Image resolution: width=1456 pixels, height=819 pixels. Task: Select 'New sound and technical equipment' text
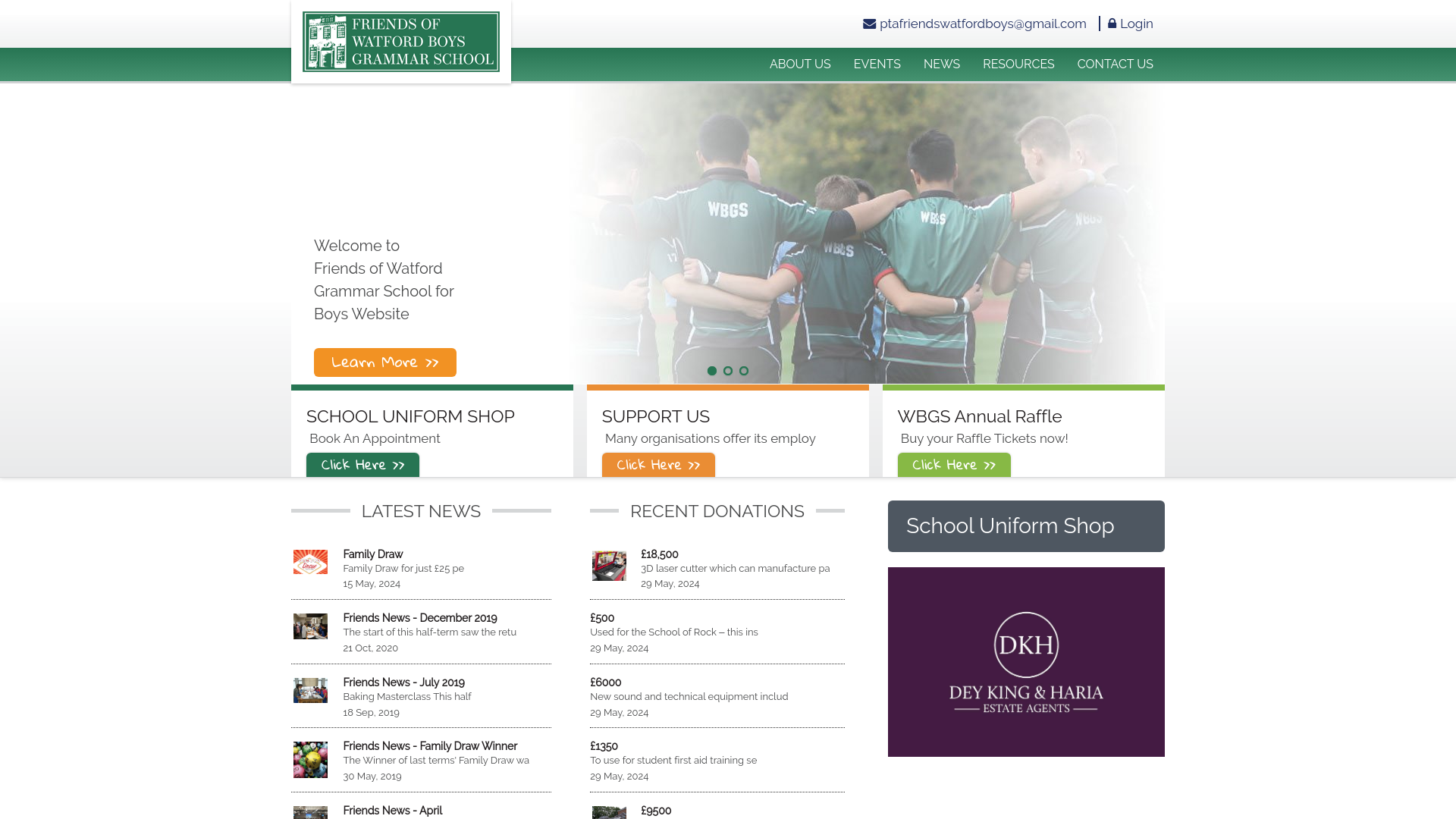(x=689, y=697)
